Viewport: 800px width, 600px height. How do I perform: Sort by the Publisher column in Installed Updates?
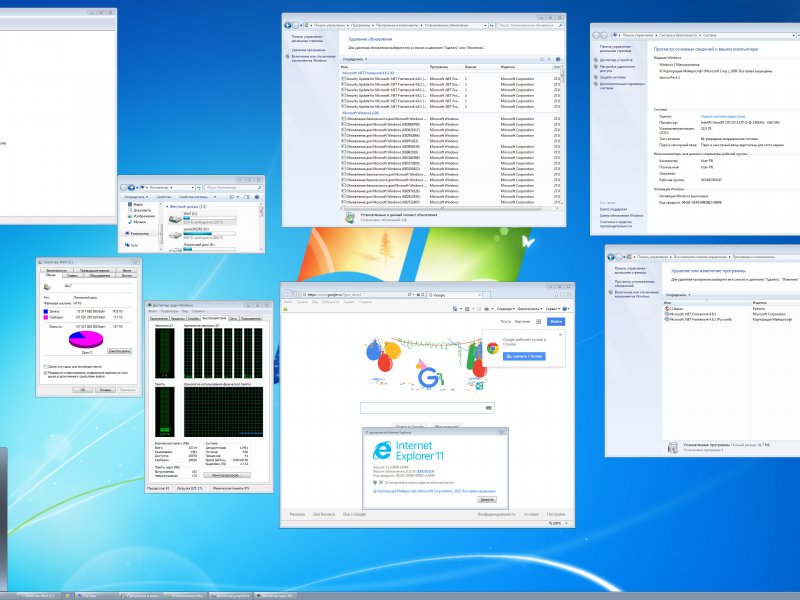tap(526, 67)
